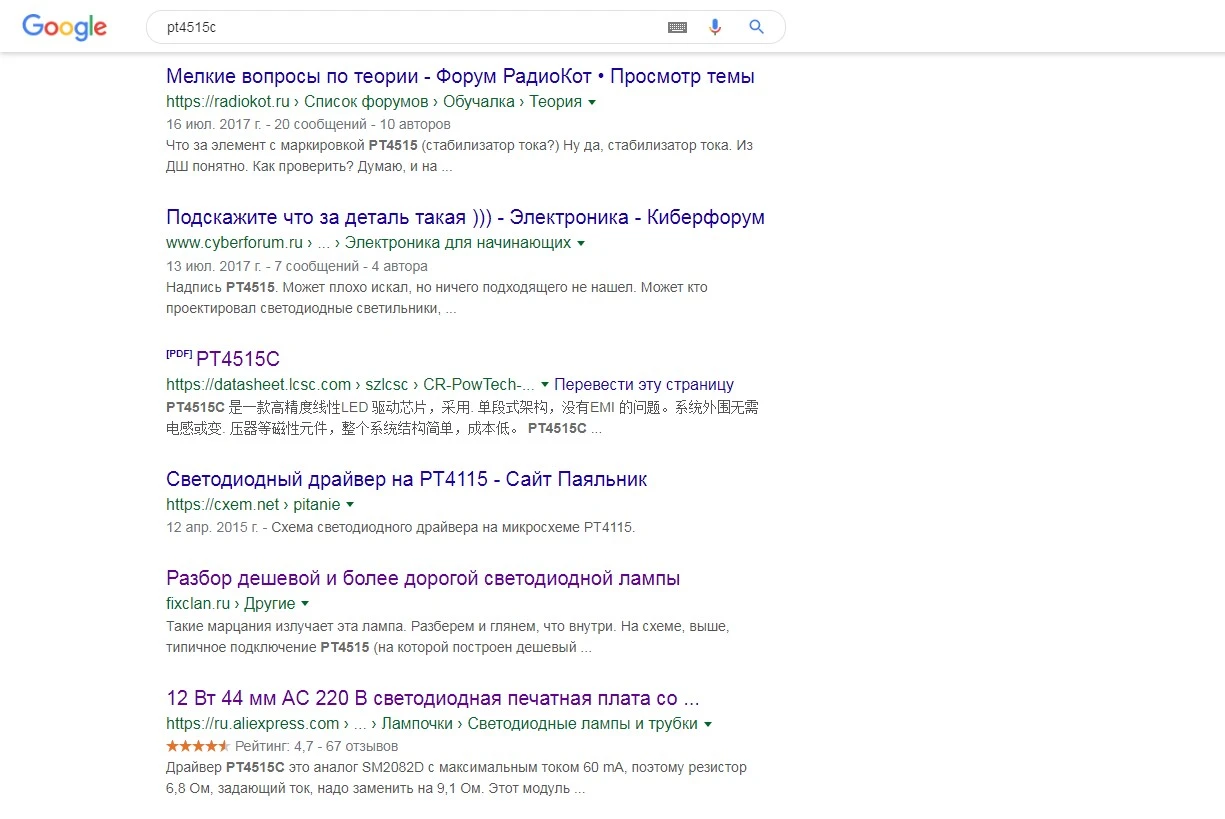1225x819 pixels.
Task: Click the 'fixclan.ru › Другие' URL text
Action: pyautogui.click(x=231, y=604)
